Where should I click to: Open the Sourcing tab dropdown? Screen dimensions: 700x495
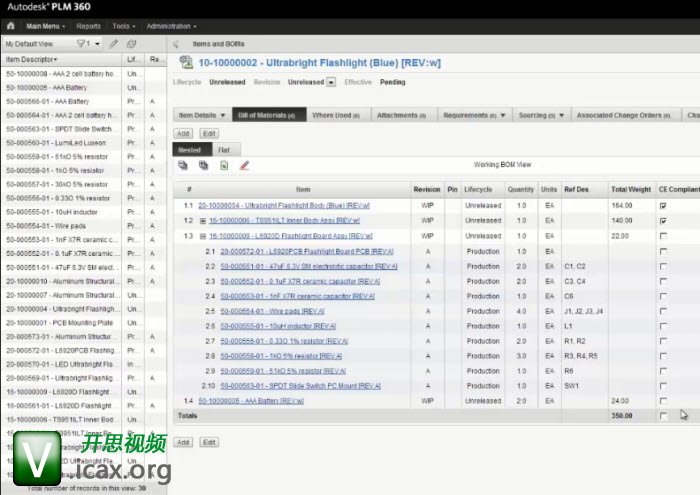coord(561,115)
